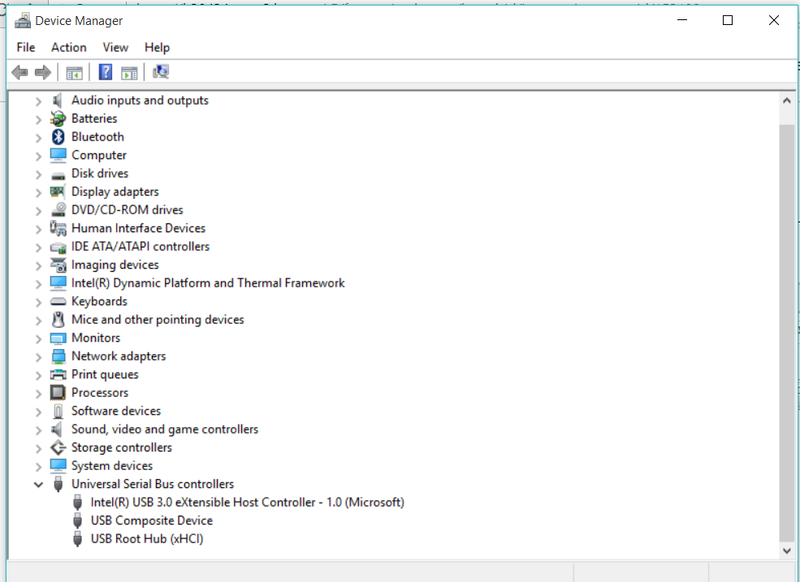Open the View menu
Image resolution: width=800 pixels, height=582 pixels.
point(115,47)
